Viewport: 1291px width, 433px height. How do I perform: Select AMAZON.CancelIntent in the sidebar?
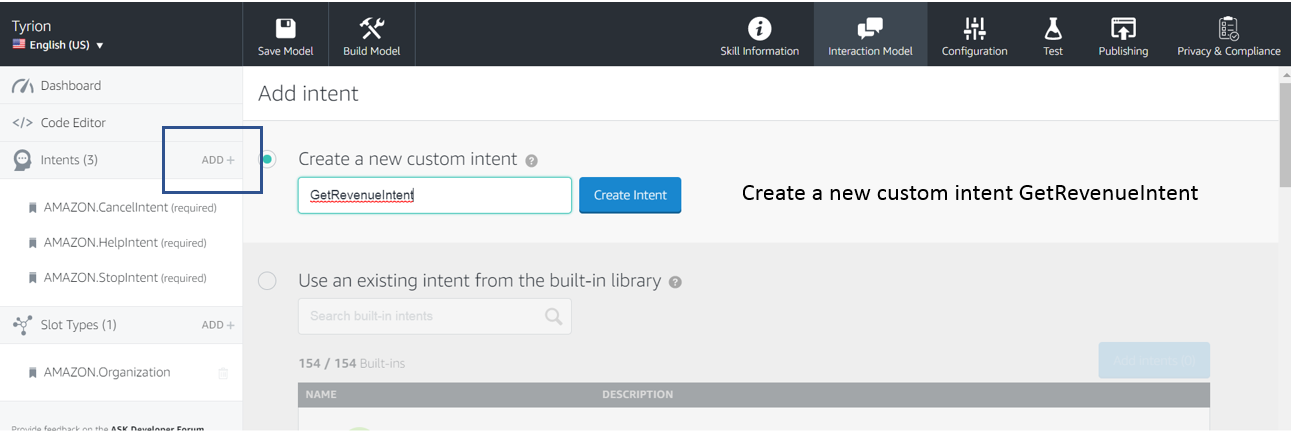130,208
